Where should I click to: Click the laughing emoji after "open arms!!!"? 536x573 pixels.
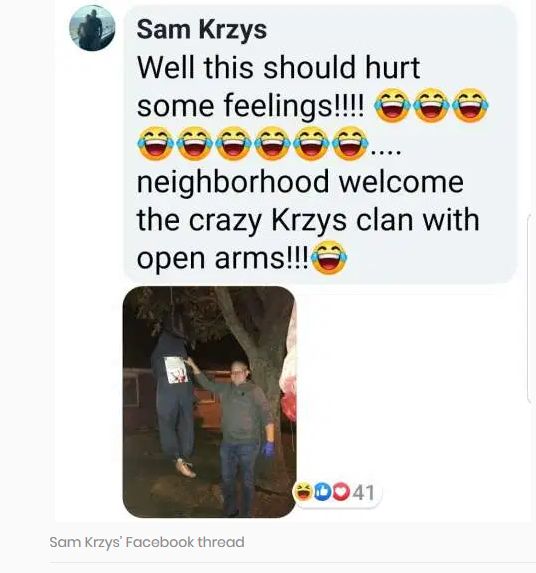(x=328, y=258)
